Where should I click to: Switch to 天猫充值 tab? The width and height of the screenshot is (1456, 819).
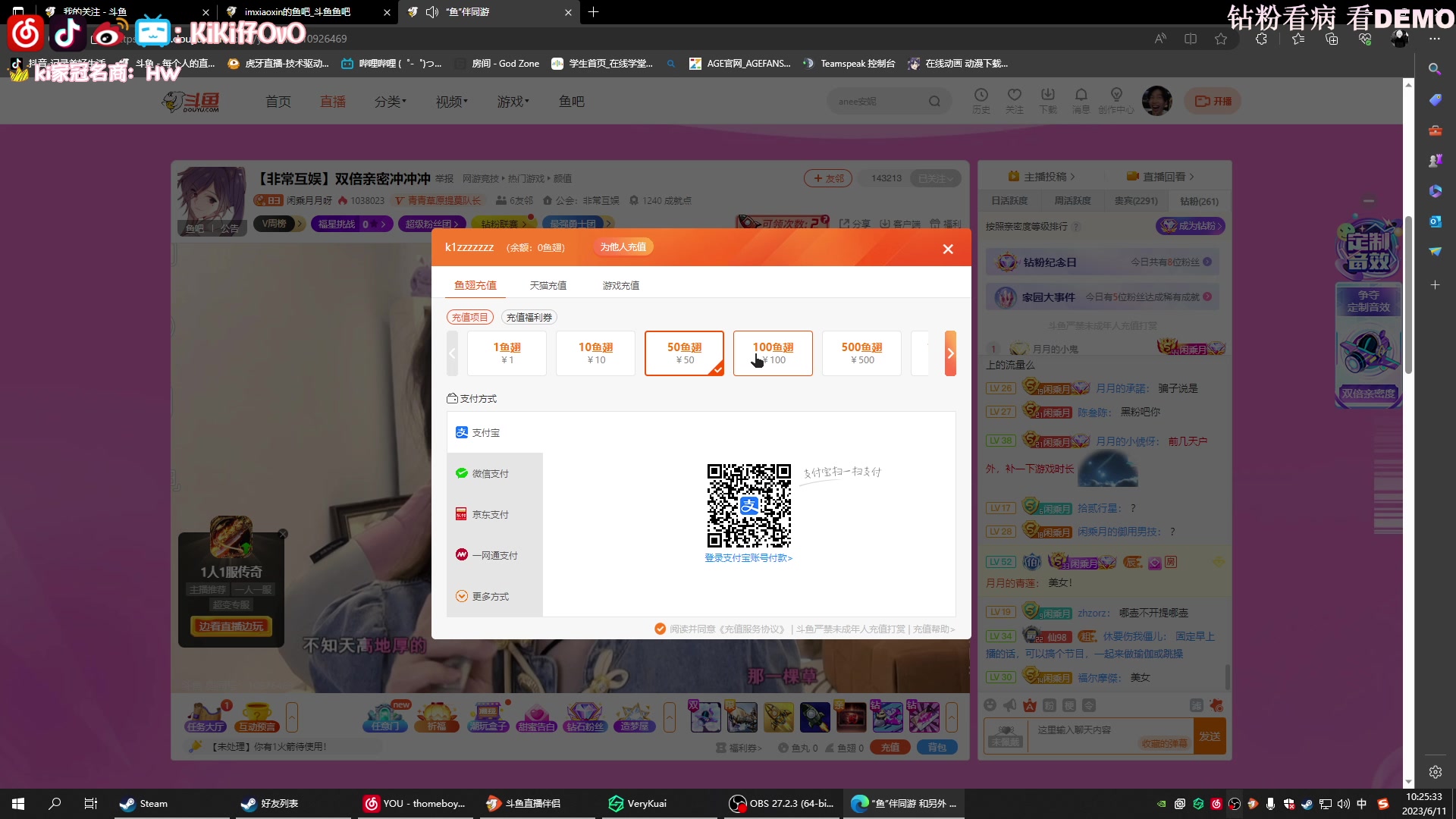(x=548, y=285)
